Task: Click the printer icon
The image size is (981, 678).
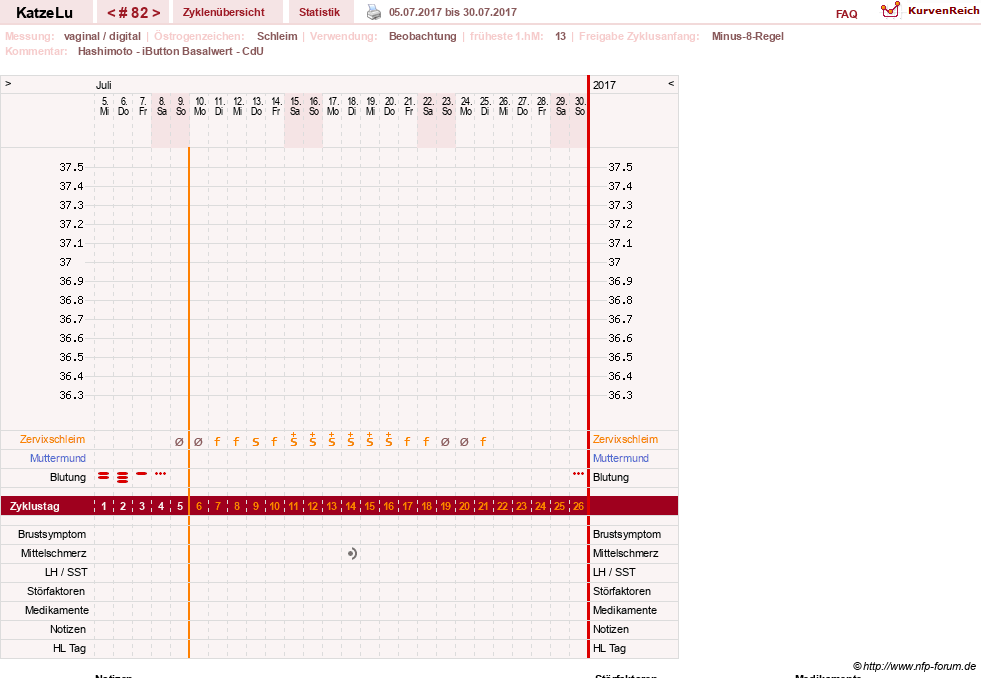Action: click(x=374, y=12)
